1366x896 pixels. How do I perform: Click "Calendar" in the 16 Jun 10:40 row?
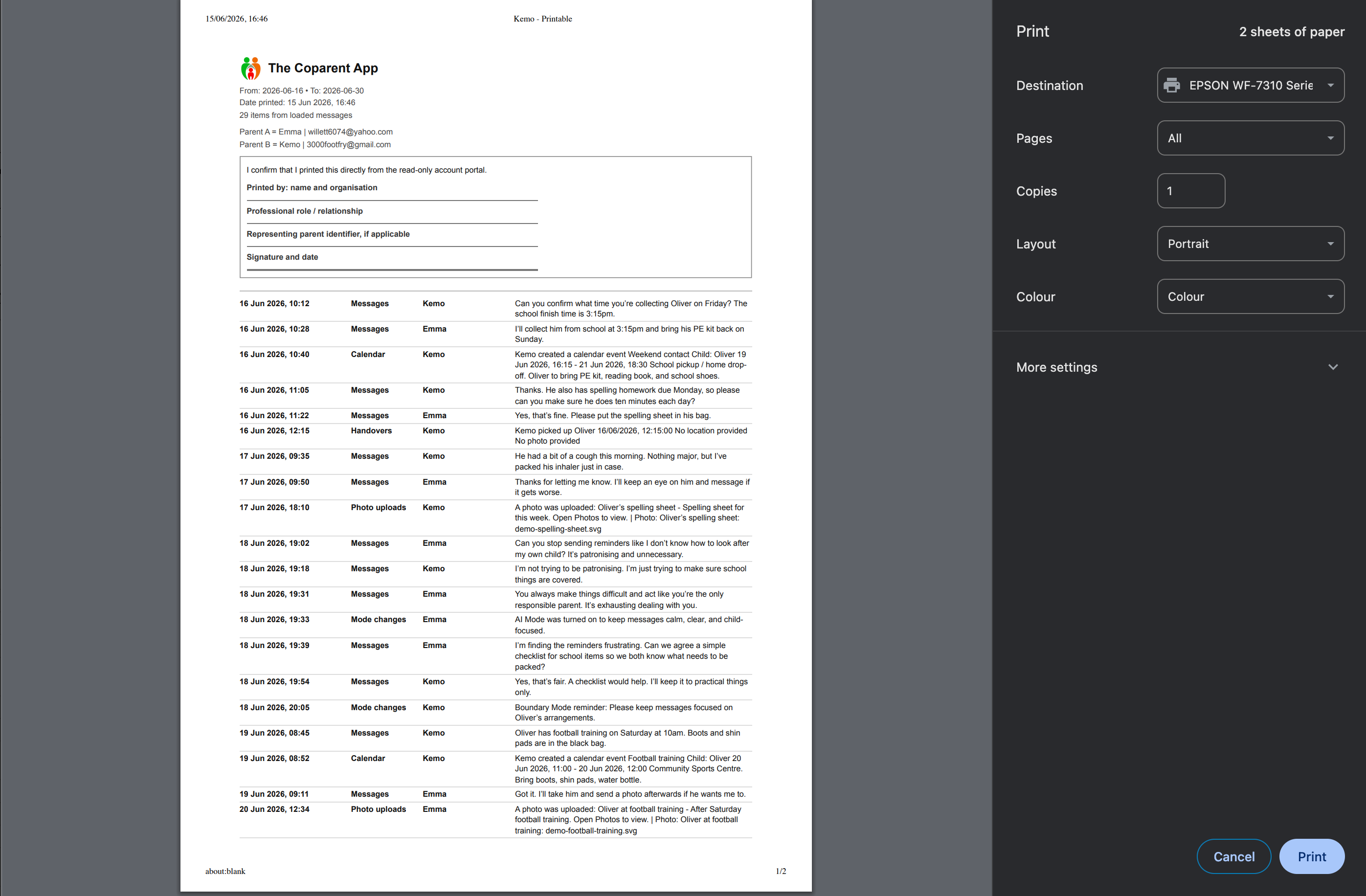[368, 355]
